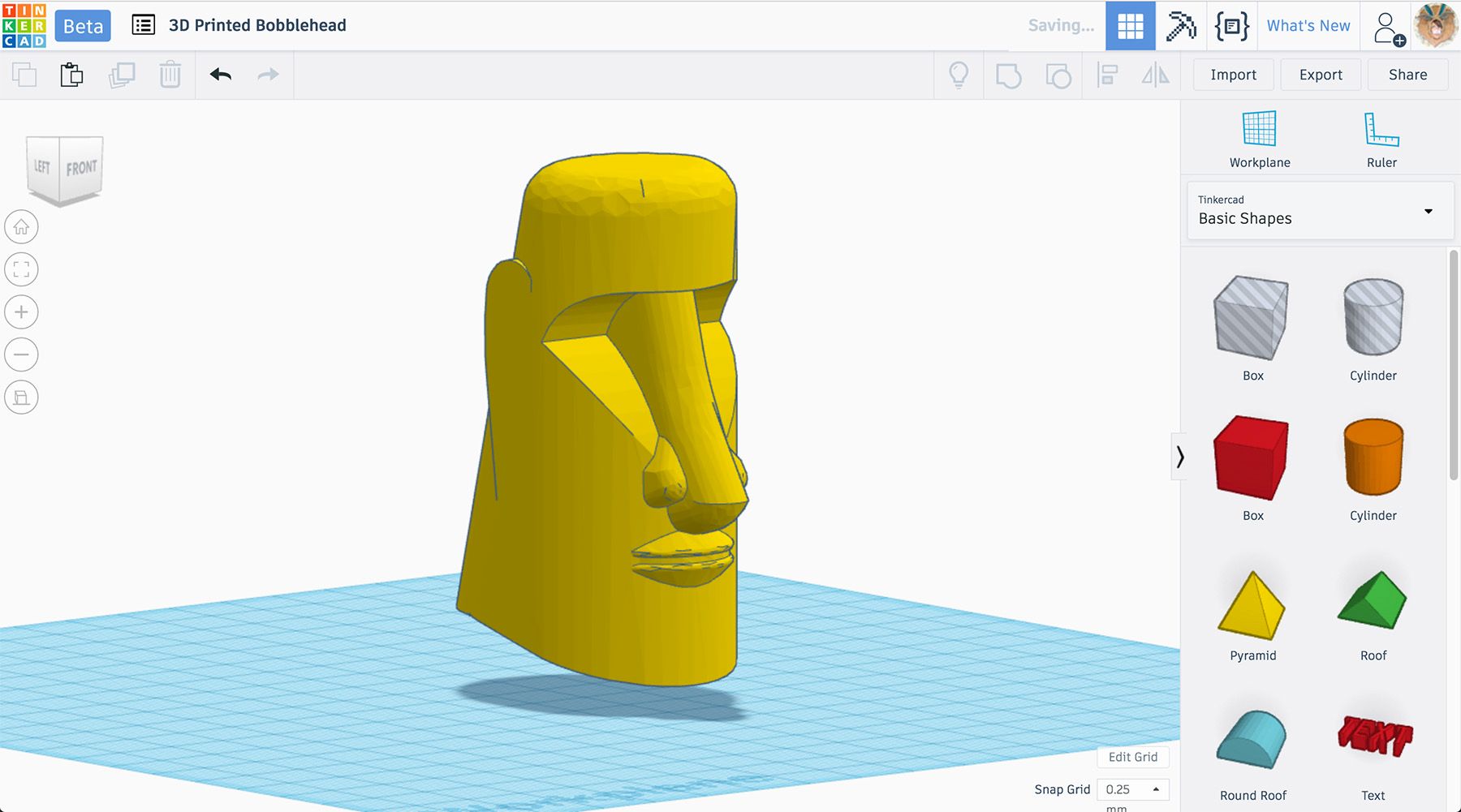The image size is (1461, 812).
Task: Select the Align tool
Action: (1107, 75)
